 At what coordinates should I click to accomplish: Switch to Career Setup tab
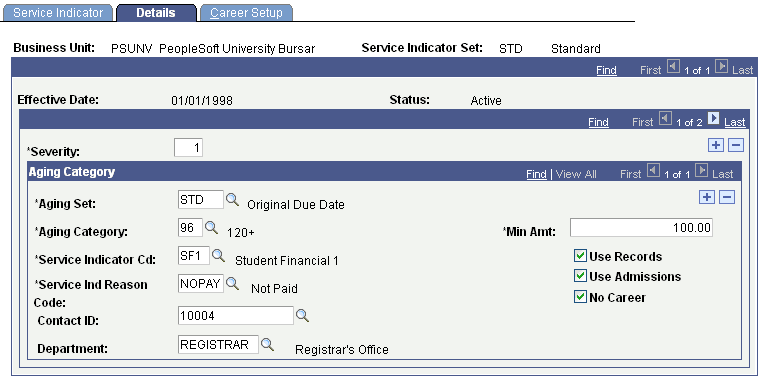246,13
